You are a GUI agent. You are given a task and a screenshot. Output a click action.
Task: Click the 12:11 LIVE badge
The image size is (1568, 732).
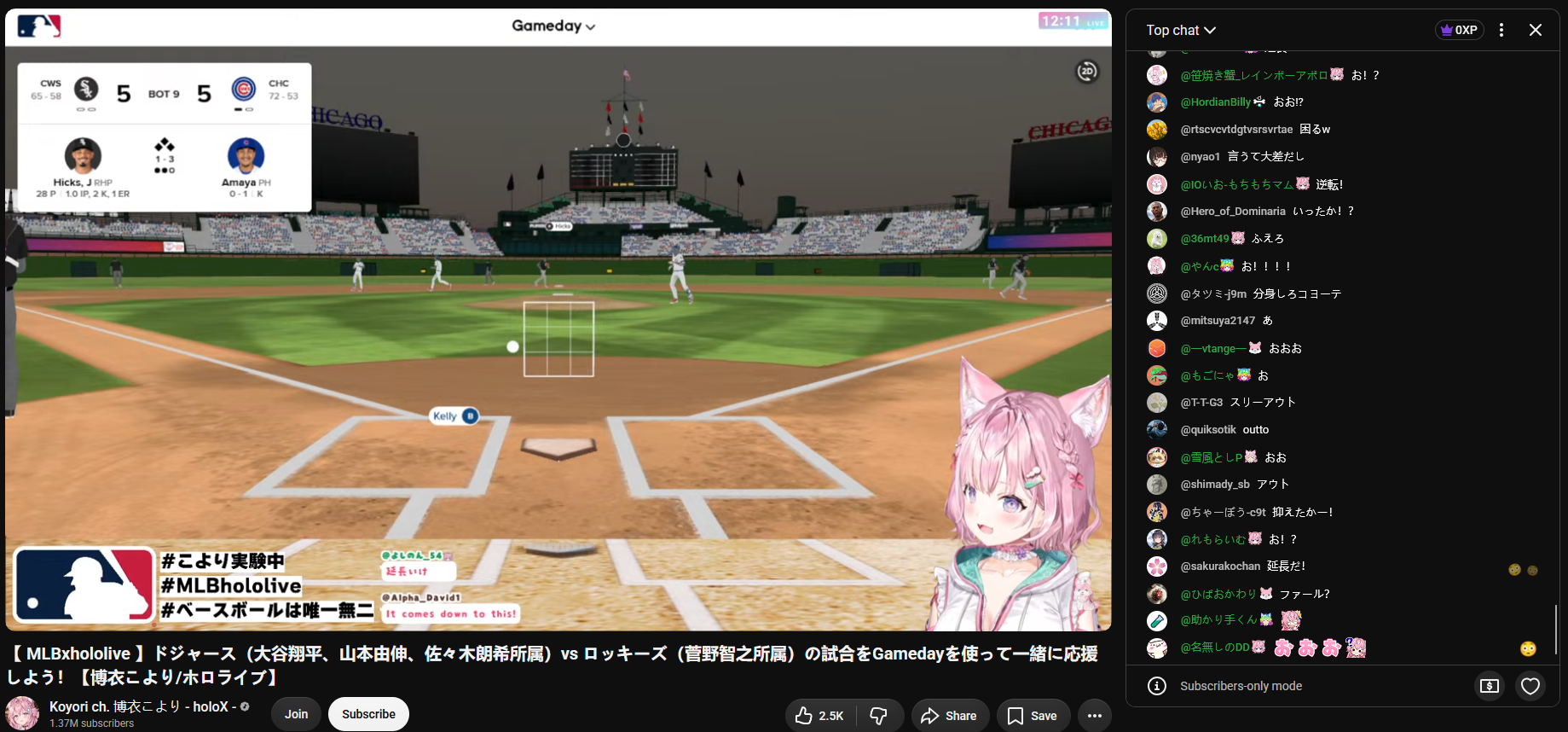pos(1073,21)
